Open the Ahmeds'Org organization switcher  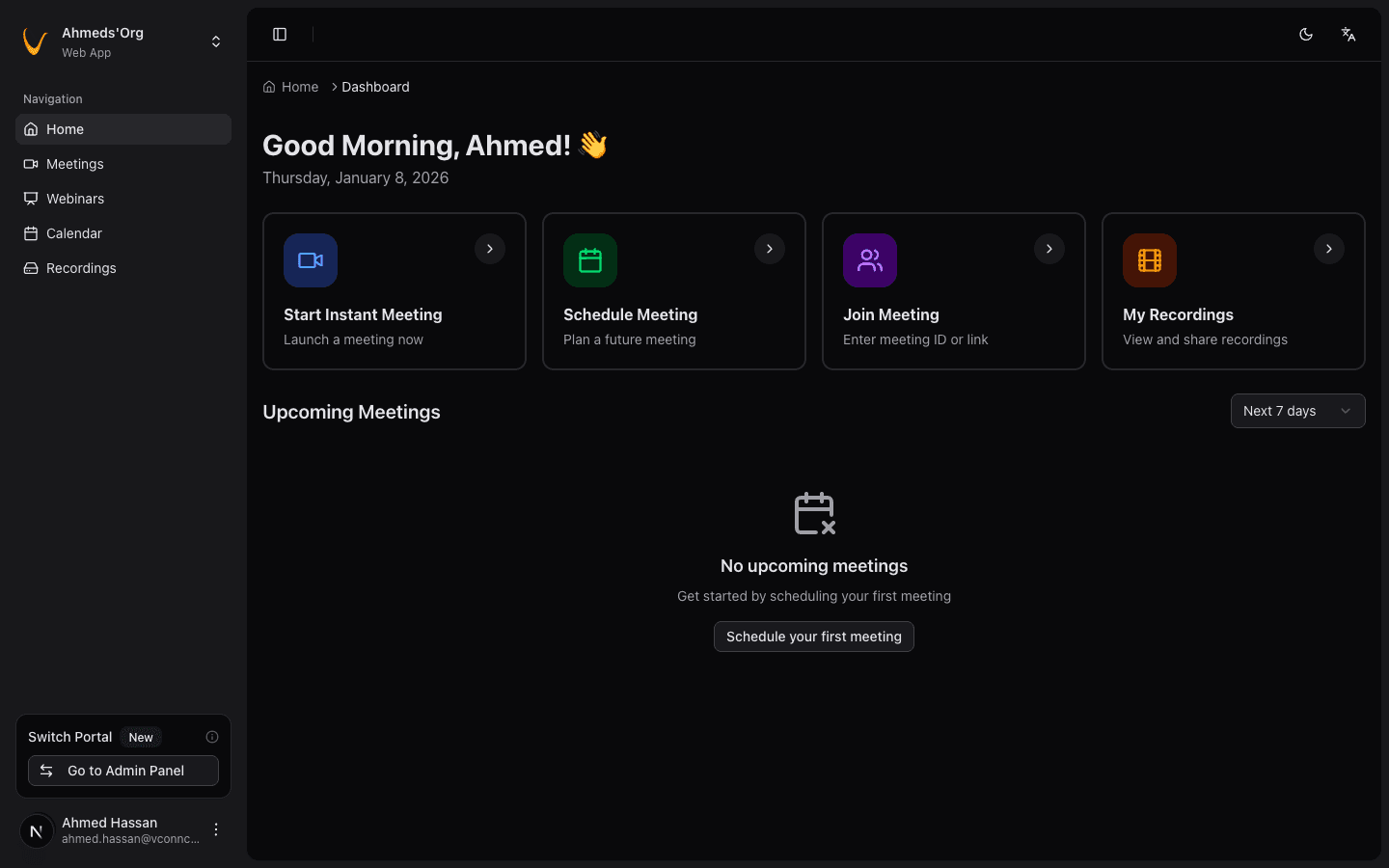tap(123, 41)
